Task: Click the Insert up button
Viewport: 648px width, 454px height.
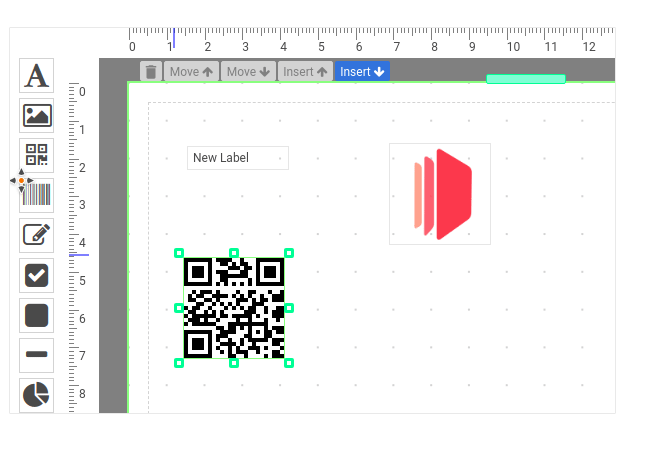Action: pos(305,71)
